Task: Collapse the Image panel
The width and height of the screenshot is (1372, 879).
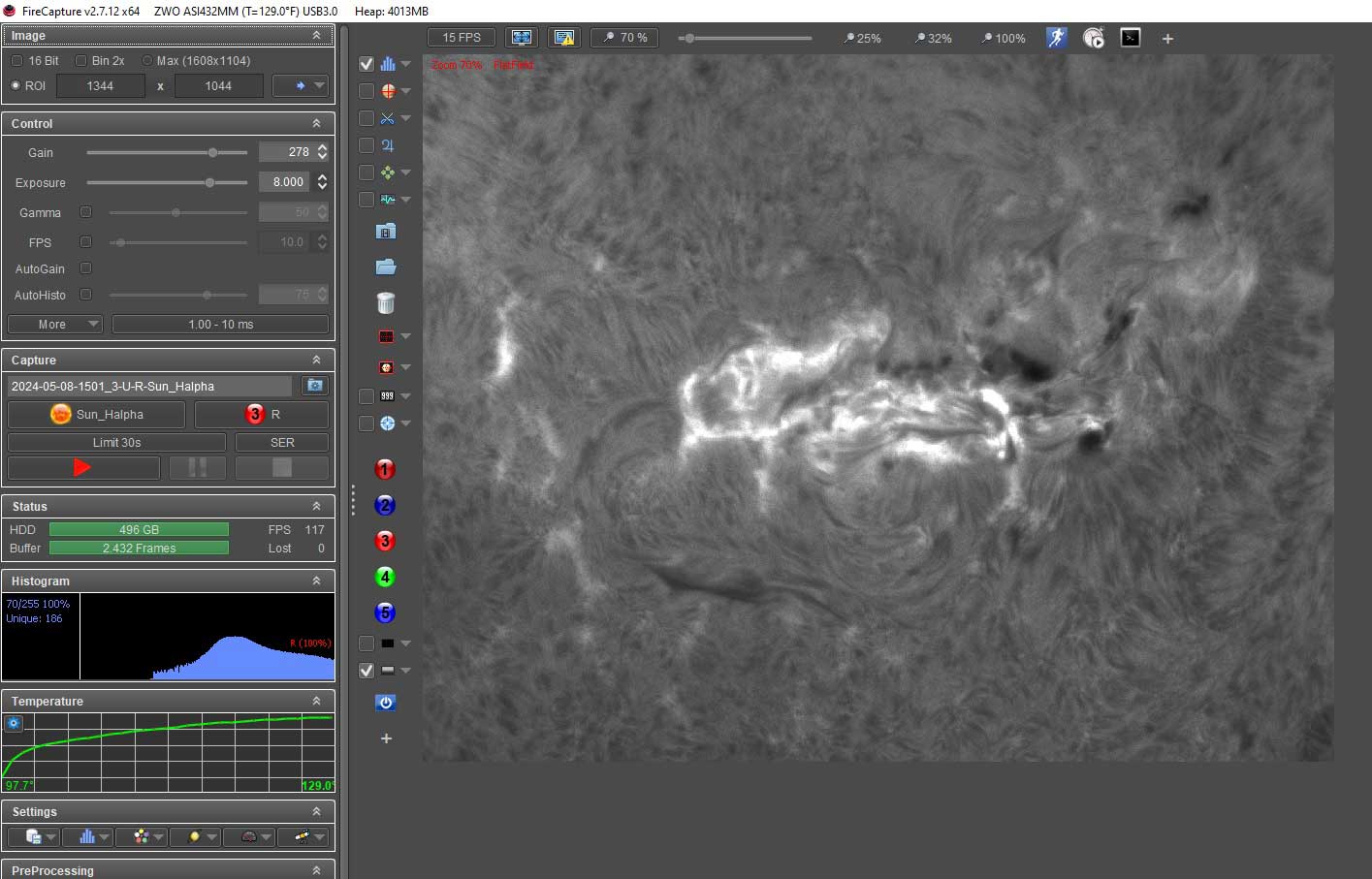Action: (x=316, y=35)
